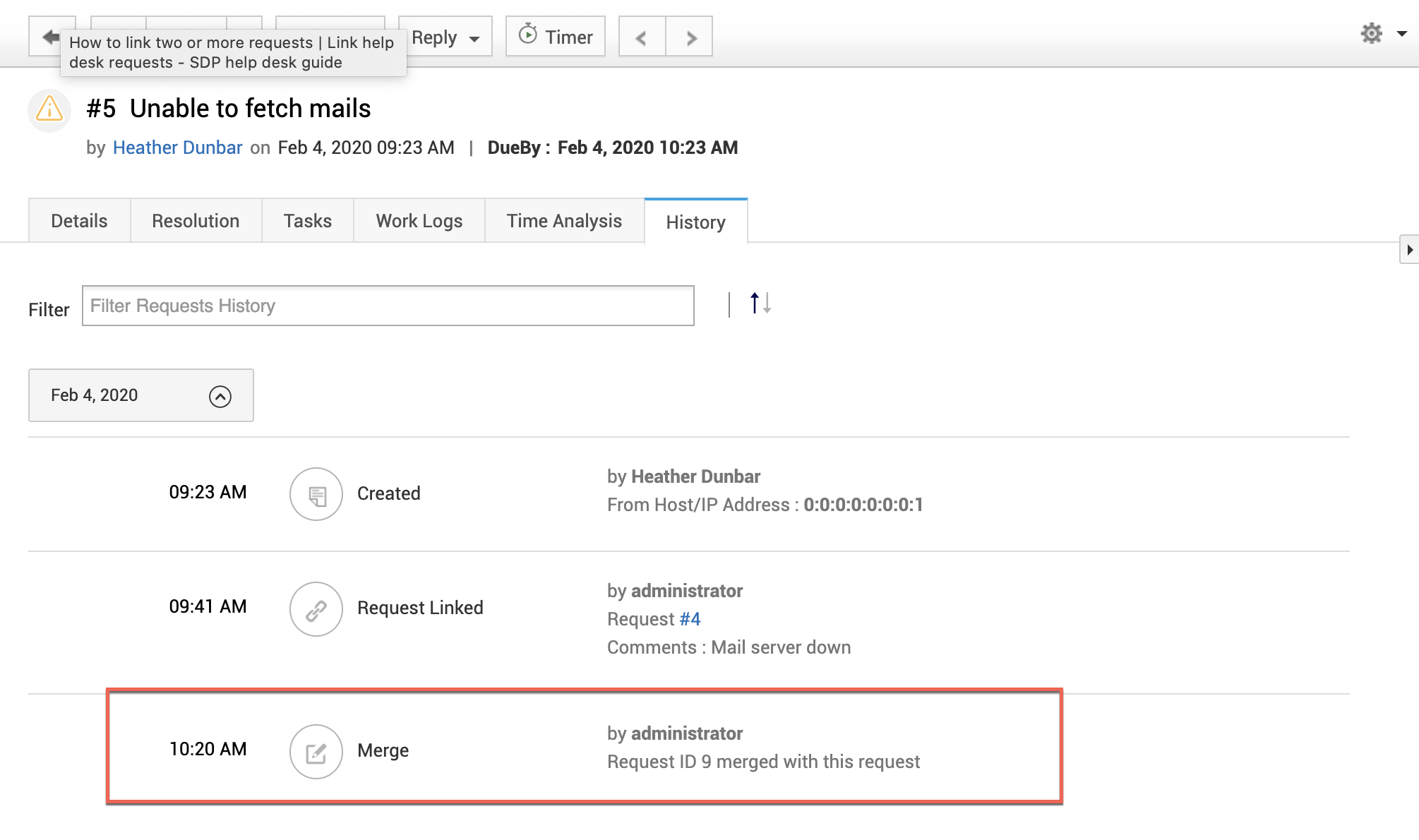Click the Merge event edit icon
The height and width of the screenshot is (840, 1419).
tap(316, 751)
